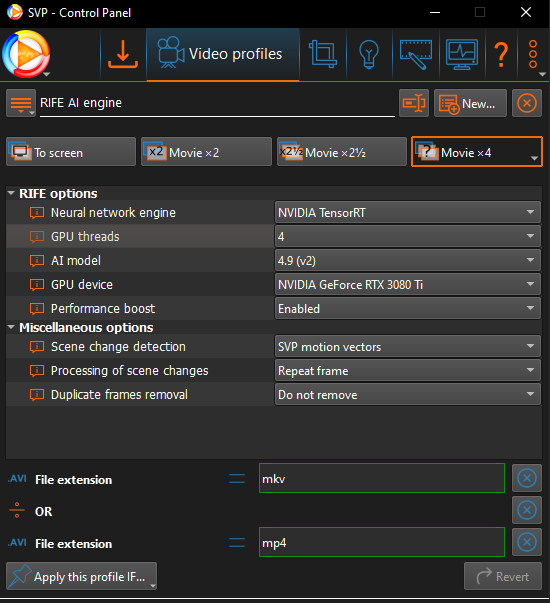Open the three-dots more options menu
Image resolution: width=550 pixels, height=603 pixels.
tap(533, 54)
